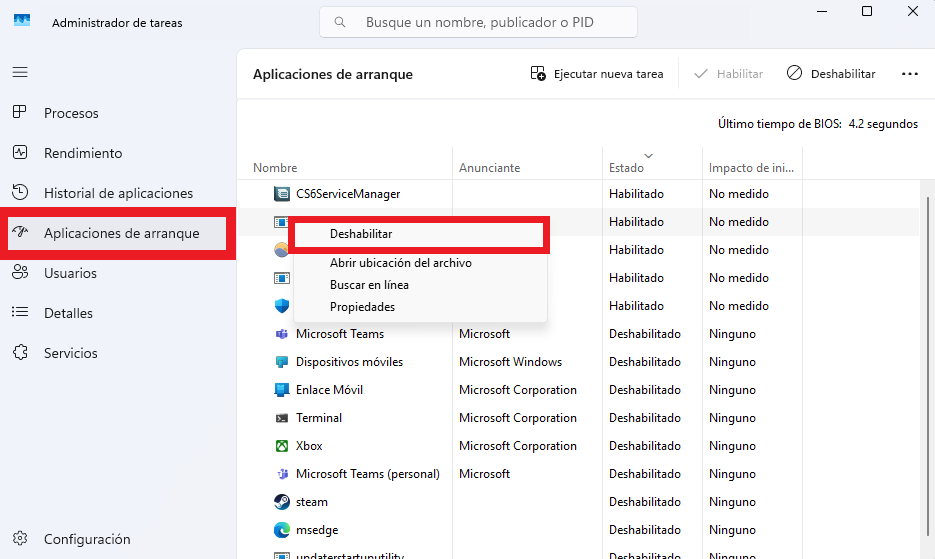Click the search magnifier icon
935x559 pixels.
(340, 22)
